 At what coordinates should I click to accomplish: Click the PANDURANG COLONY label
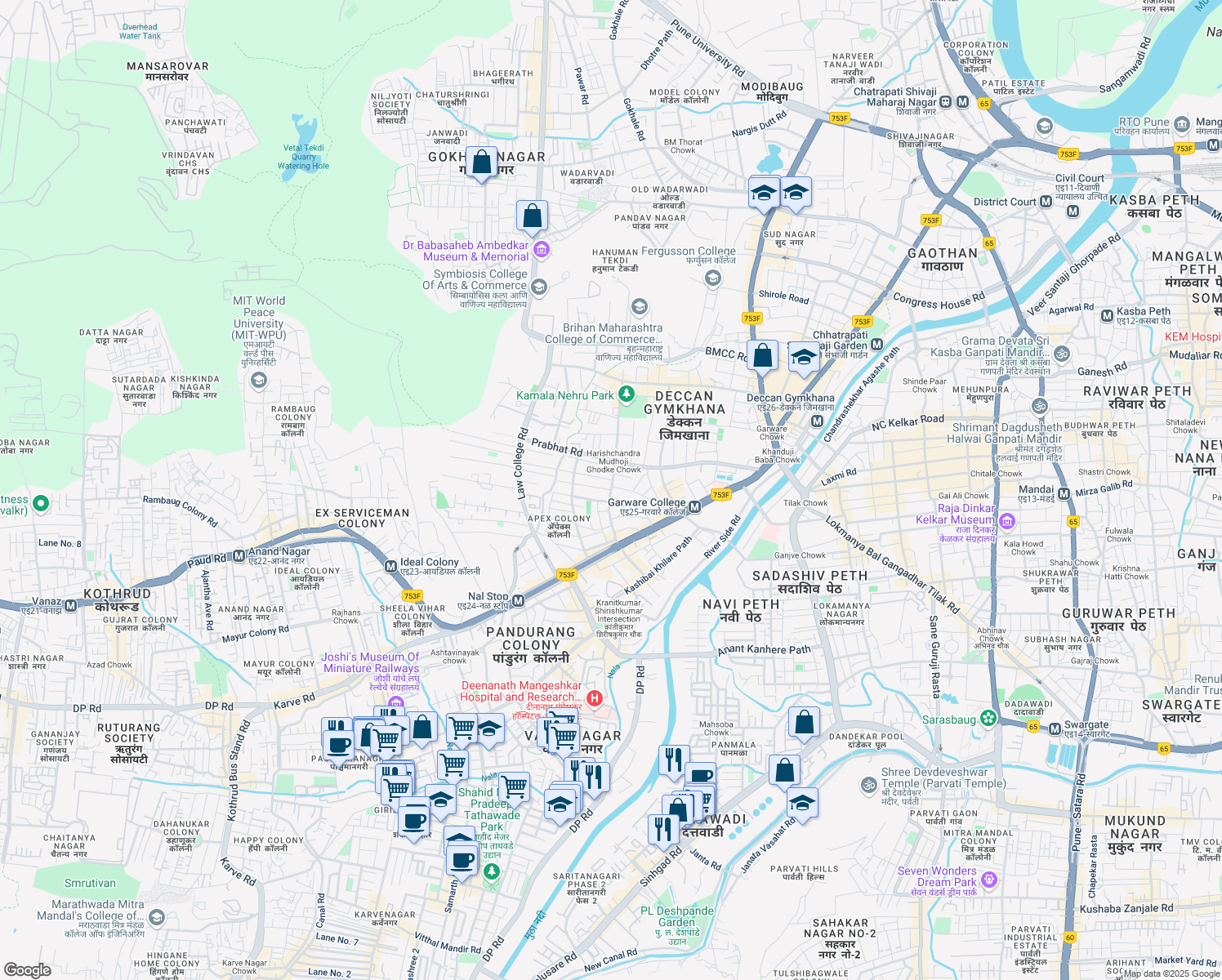pos(531,638)
